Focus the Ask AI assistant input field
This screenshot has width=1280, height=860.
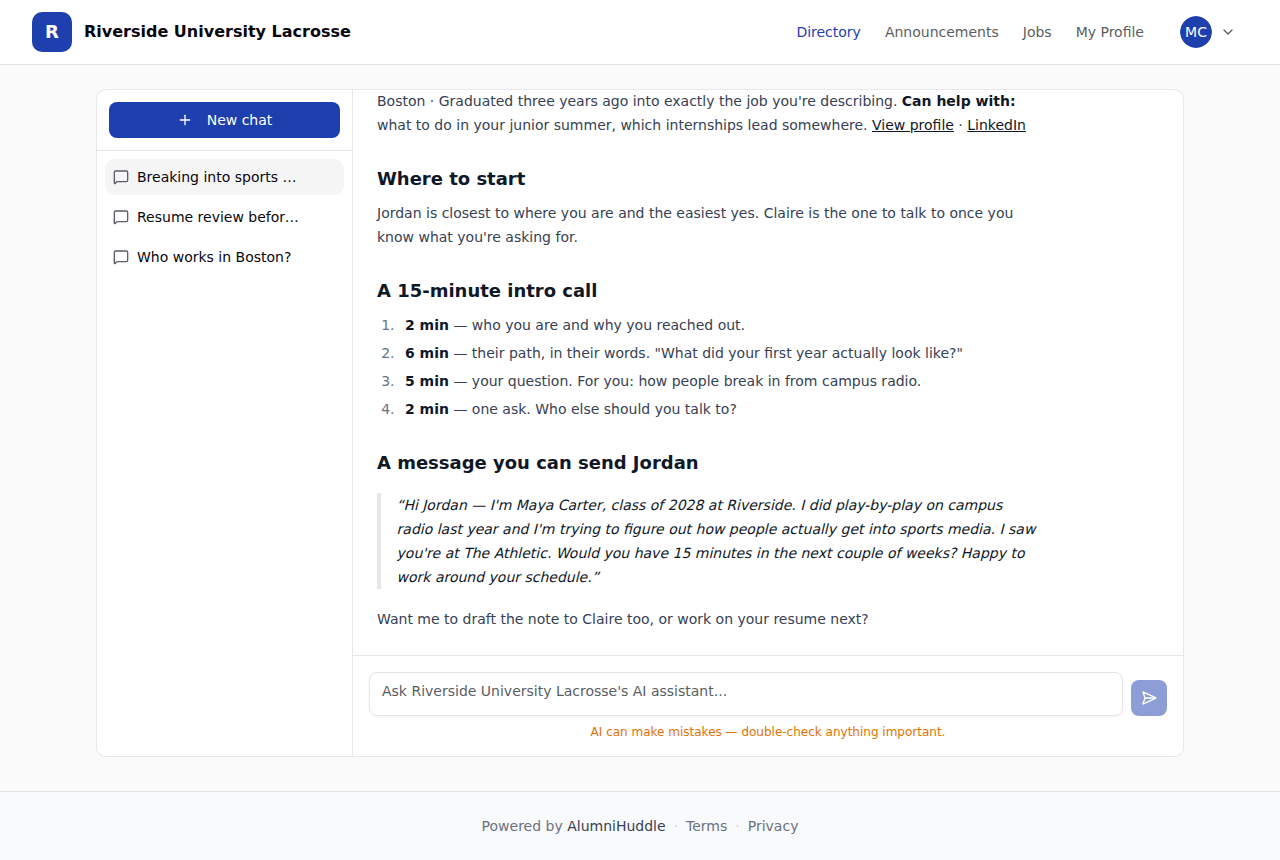pos(746,694)
